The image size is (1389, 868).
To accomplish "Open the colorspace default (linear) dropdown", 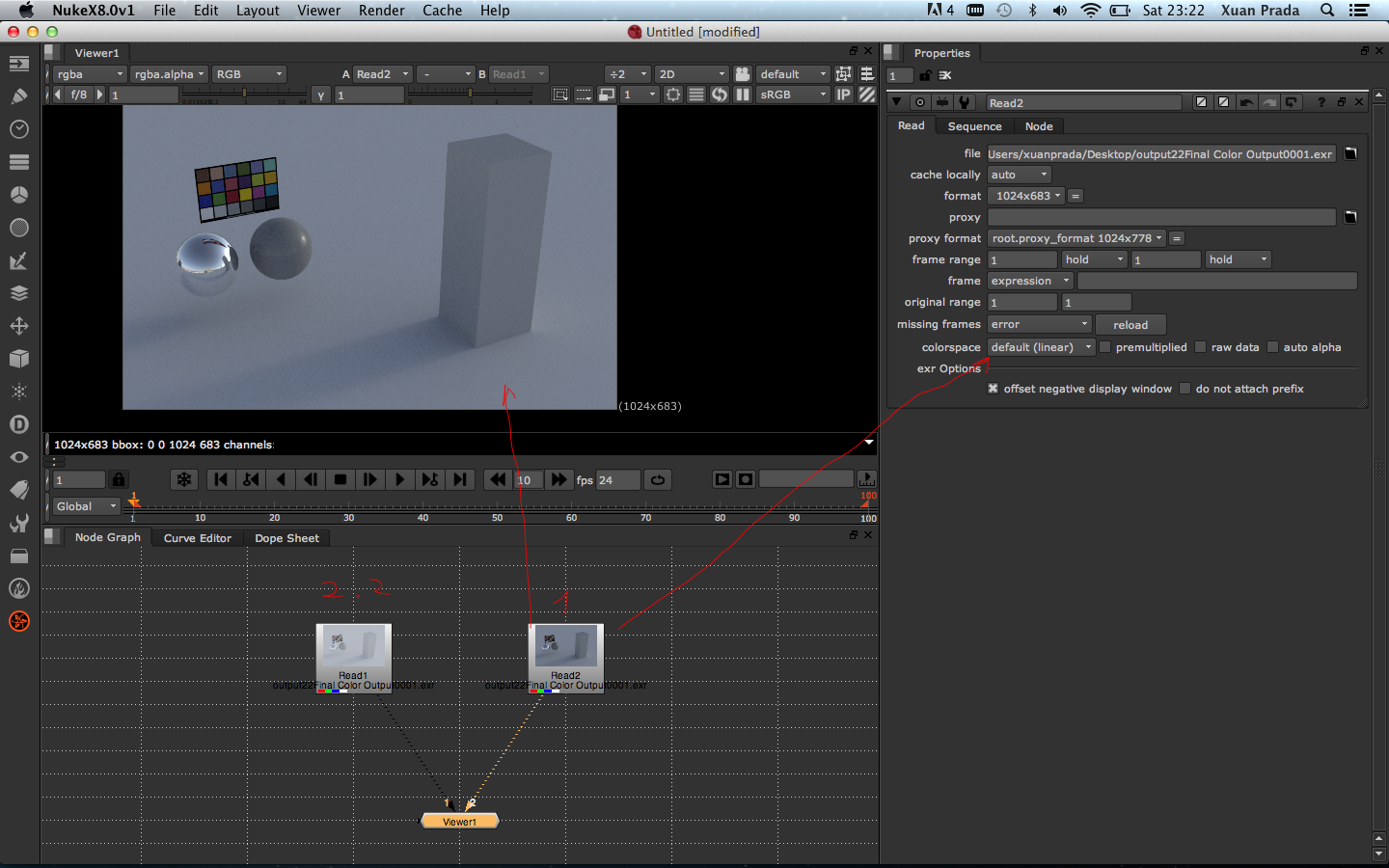I will 1041,347.
